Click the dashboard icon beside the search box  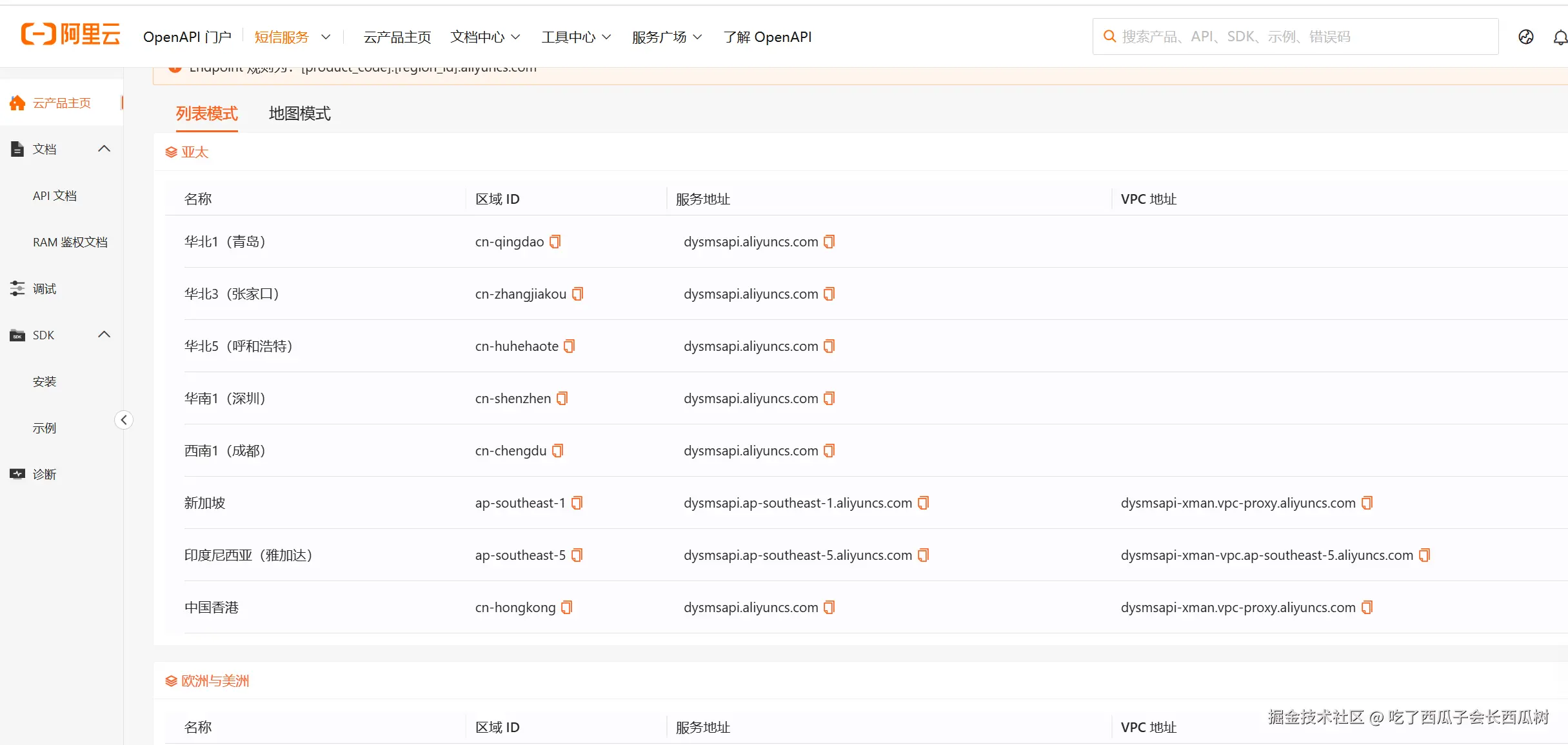pos(1526,37)
